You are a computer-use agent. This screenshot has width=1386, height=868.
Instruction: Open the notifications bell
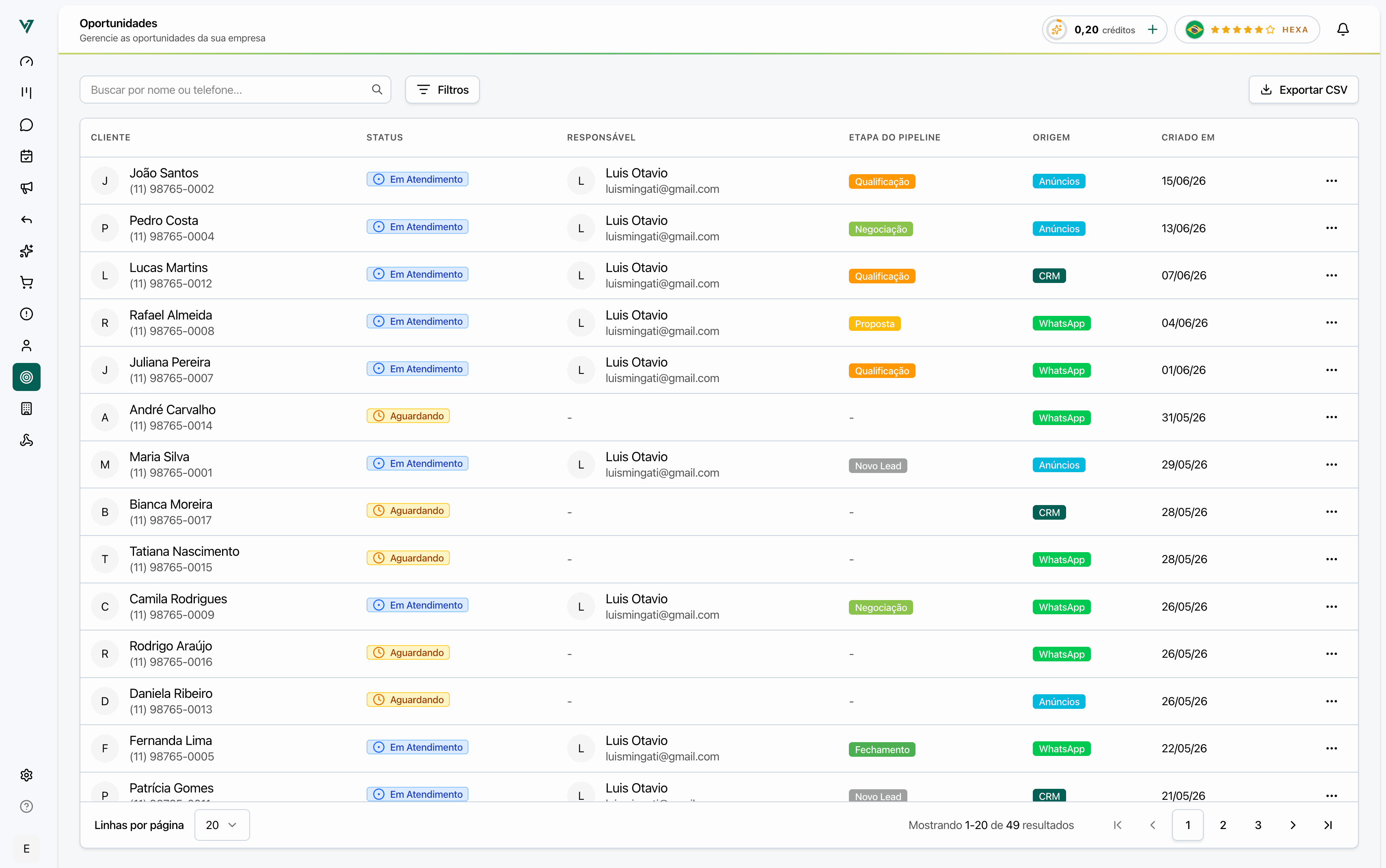(x=1343, y=29)
